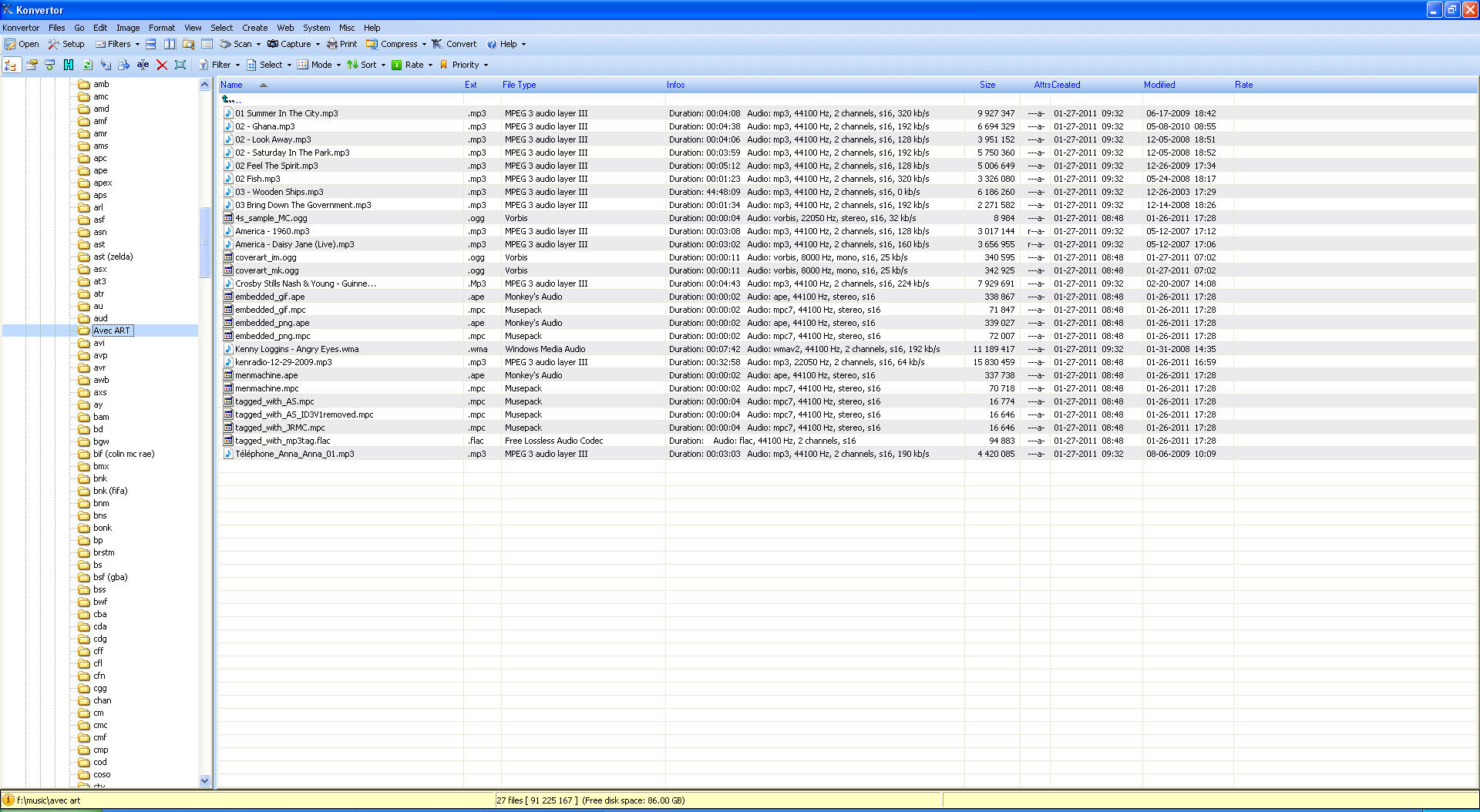
Task: Select the 'Avec ART' folder in tree
Action: [113, 331]
